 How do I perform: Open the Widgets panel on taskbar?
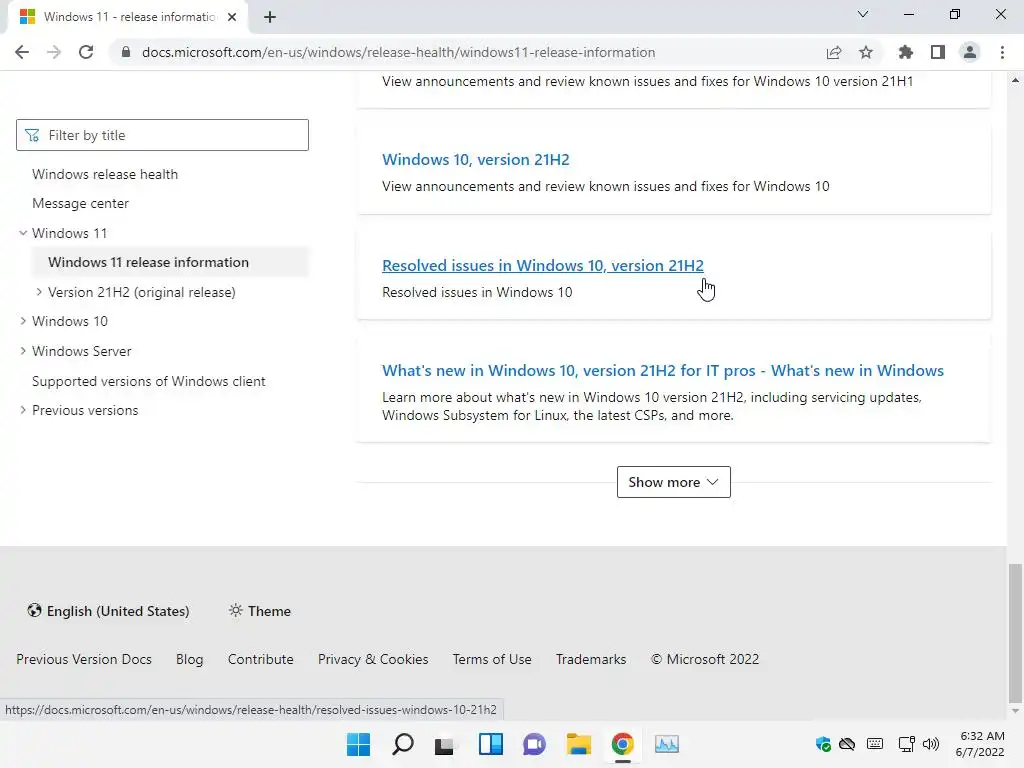490,744
